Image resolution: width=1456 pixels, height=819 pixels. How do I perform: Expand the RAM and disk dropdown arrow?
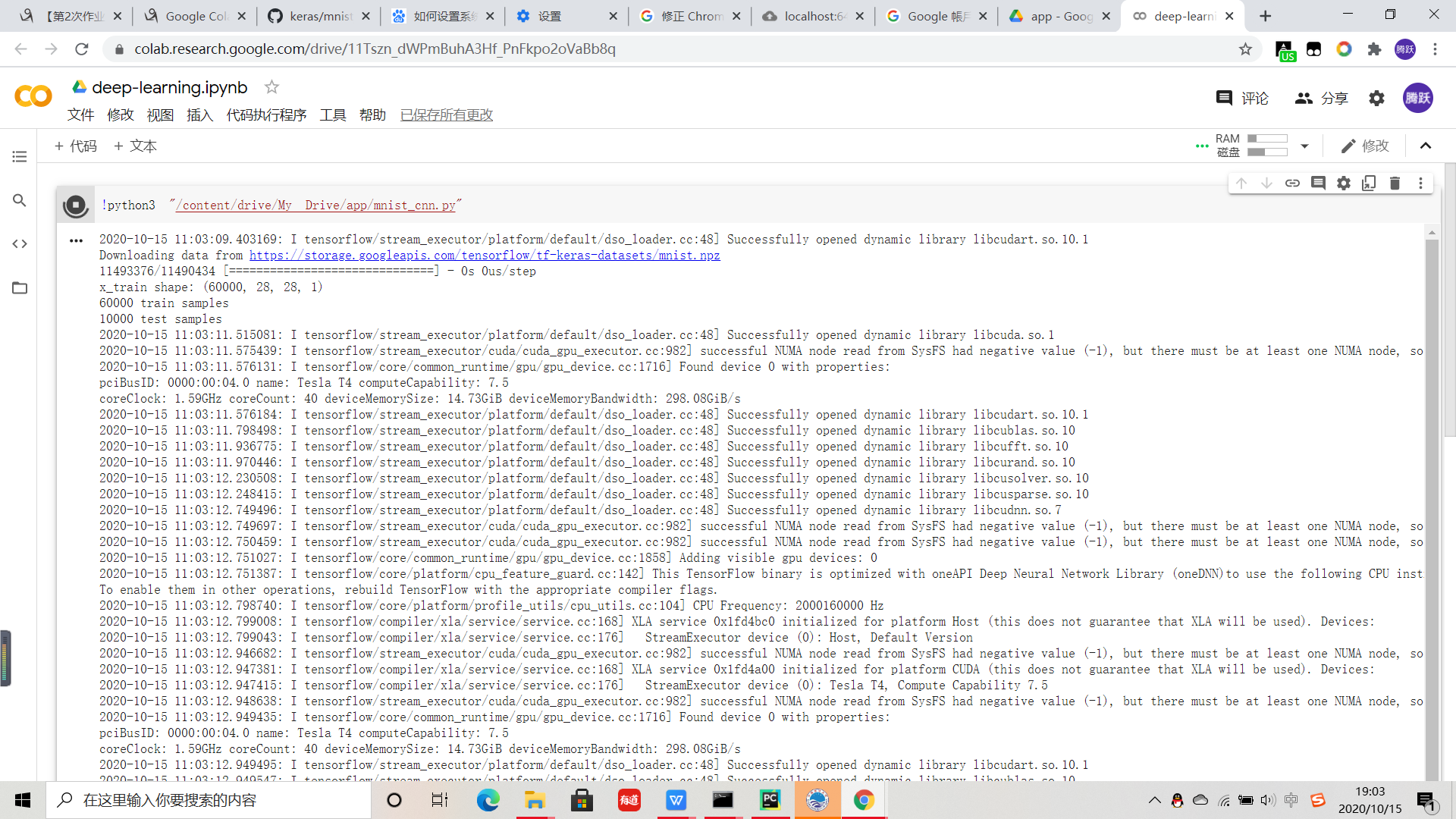[1304, 146]
